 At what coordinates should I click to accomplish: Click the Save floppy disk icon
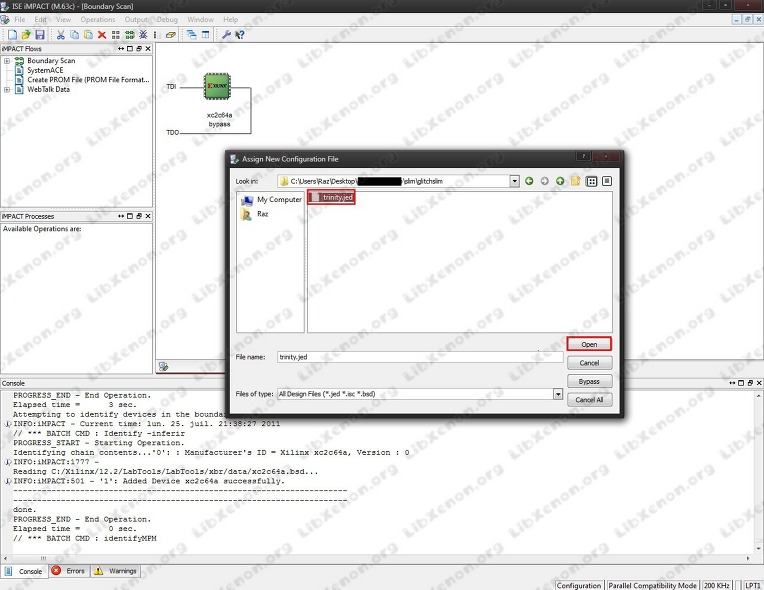[x=40, y=35]
